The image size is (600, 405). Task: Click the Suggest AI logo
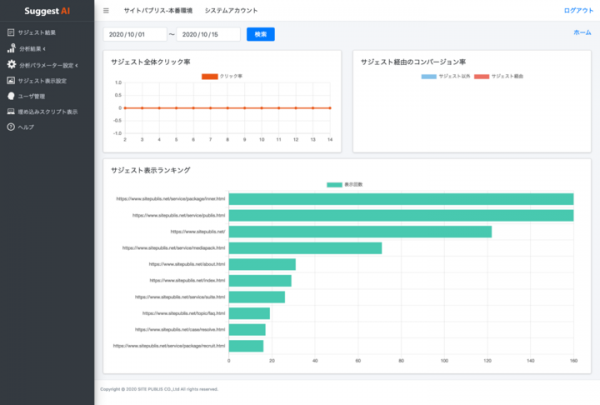[47, 11]
